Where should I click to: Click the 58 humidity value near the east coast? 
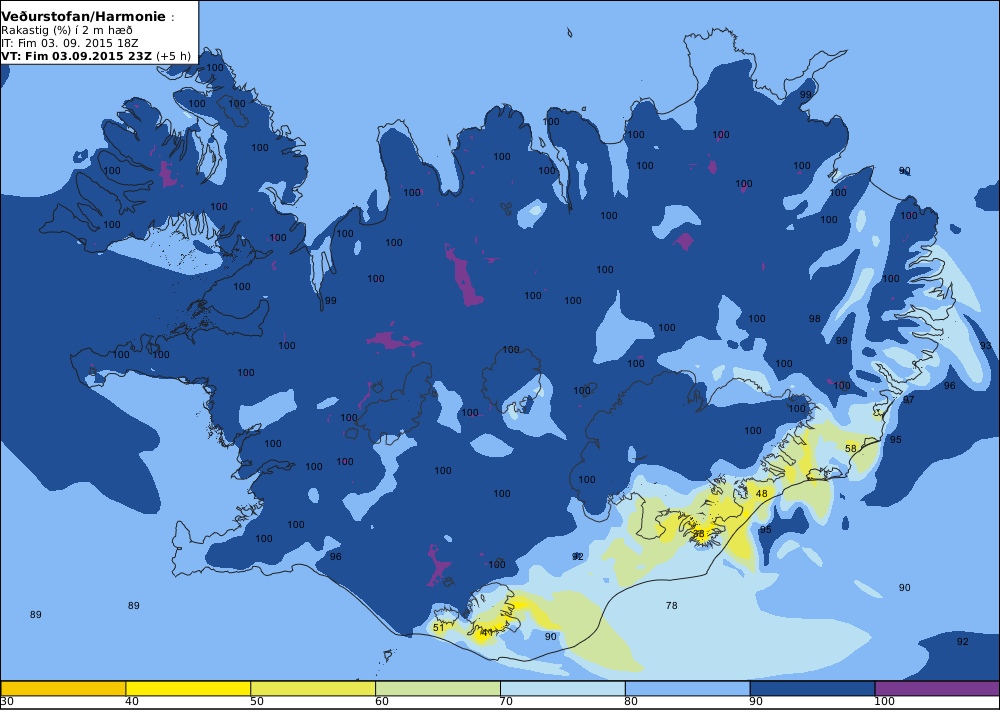click(x=851, y=448)
